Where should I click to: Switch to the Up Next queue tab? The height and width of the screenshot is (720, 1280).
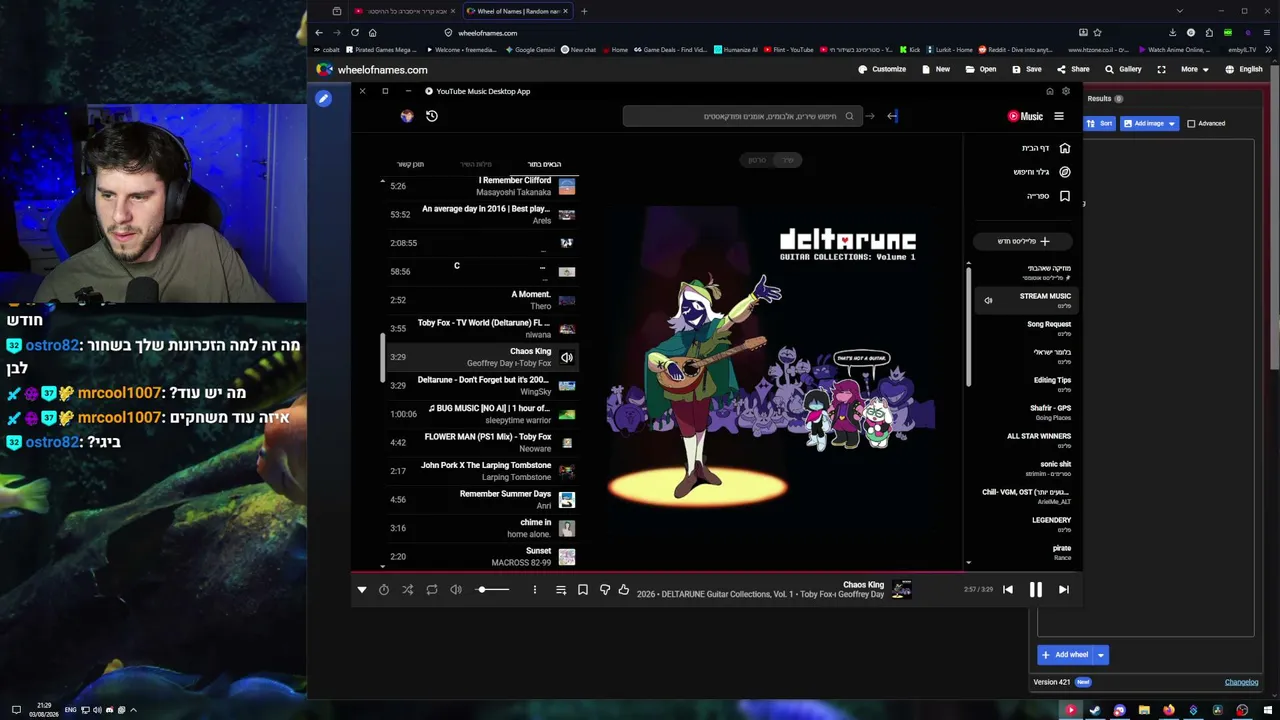click(x=544, y=164)
